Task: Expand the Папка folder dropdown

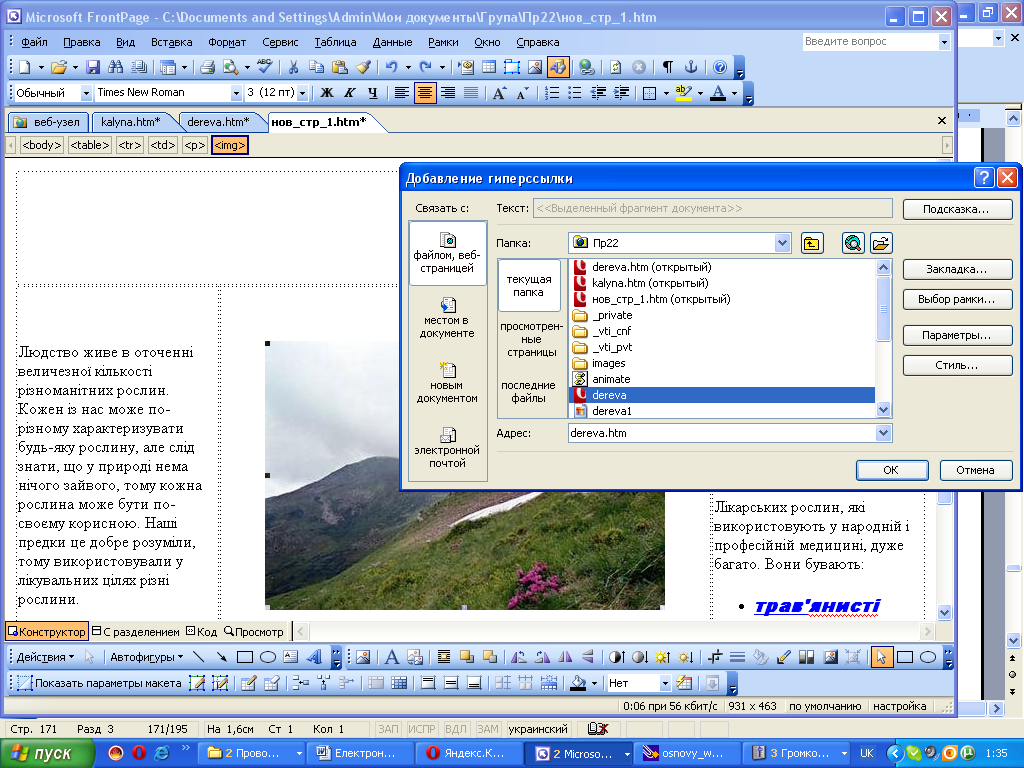Action: coord(782,243)
